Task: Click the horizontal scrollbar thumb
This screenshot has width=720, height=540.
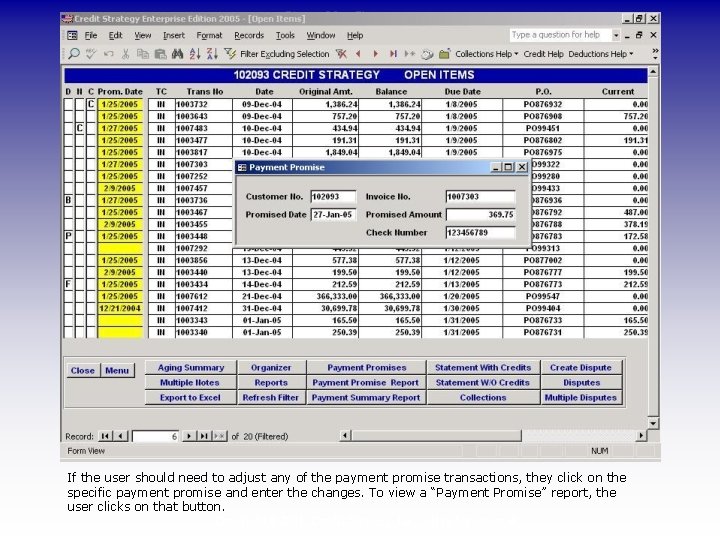Action: coord(436,435)
